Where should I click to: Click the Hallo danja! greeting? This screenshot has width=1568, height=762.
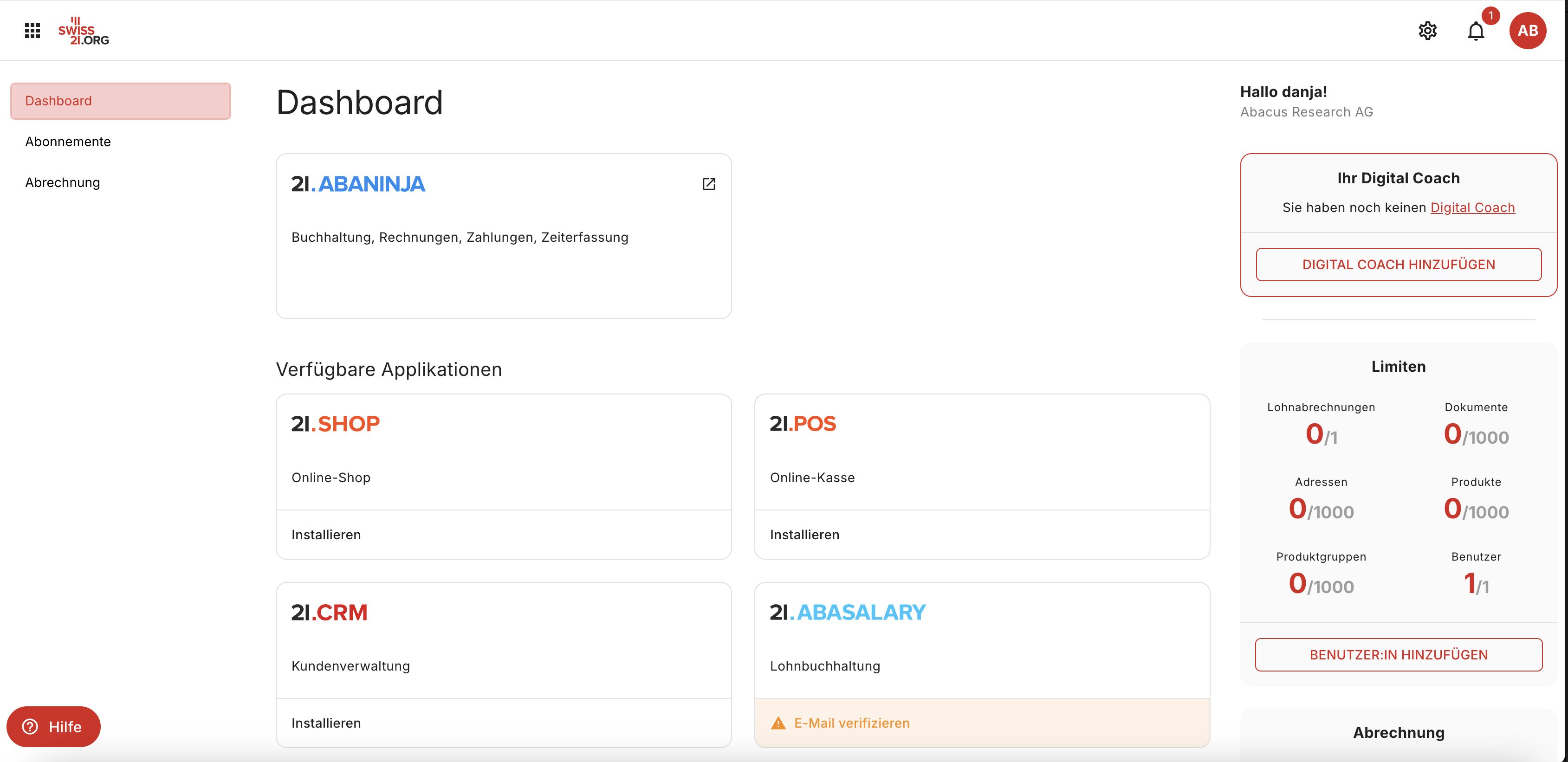pyautogui.click(x=1284, y=92)
